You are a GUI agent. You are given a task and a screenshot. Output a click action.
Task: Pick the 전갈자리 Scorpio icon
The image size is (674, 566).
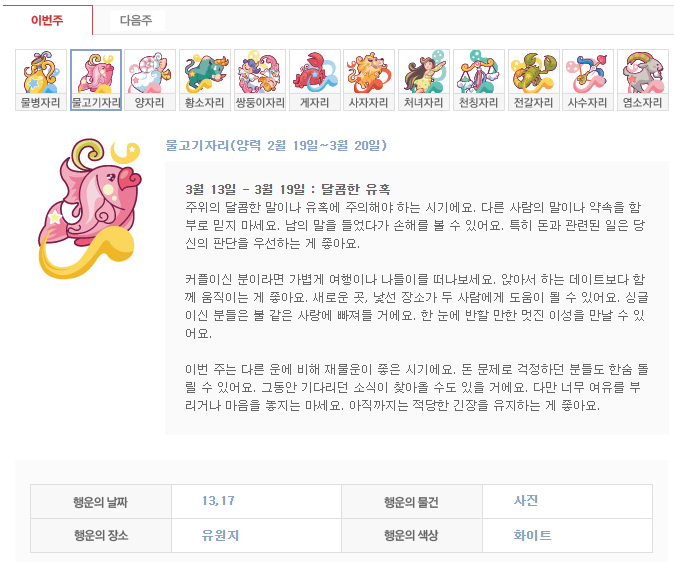point(534,80)
